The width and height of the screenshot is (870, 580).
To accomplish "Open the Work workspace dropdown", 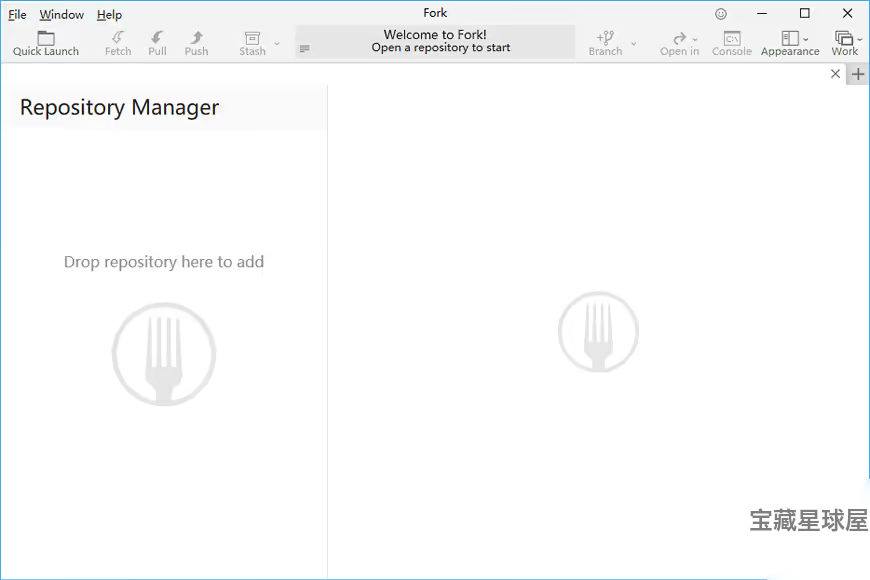I will coord(847,43).
